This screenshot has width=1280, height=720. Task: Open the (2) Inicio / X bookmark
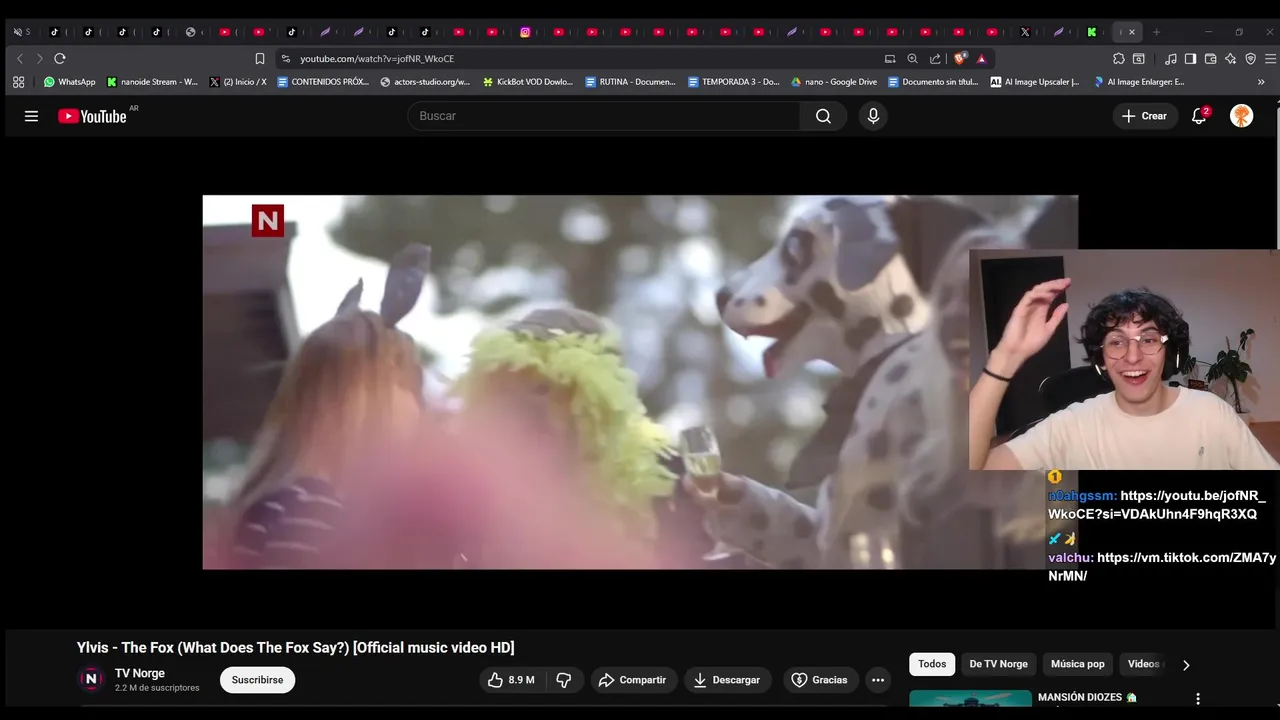coord(238,82)
